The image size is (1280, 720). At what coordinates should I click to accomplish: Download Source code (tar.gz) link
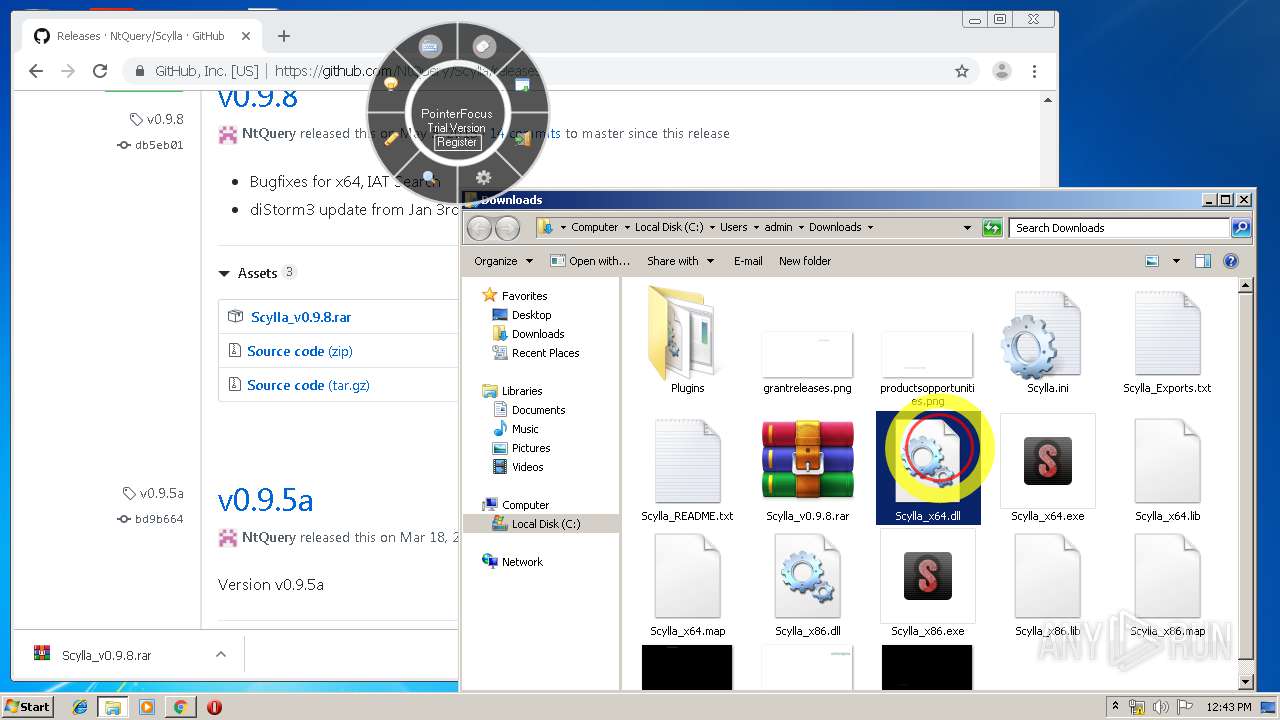point(308,385)
